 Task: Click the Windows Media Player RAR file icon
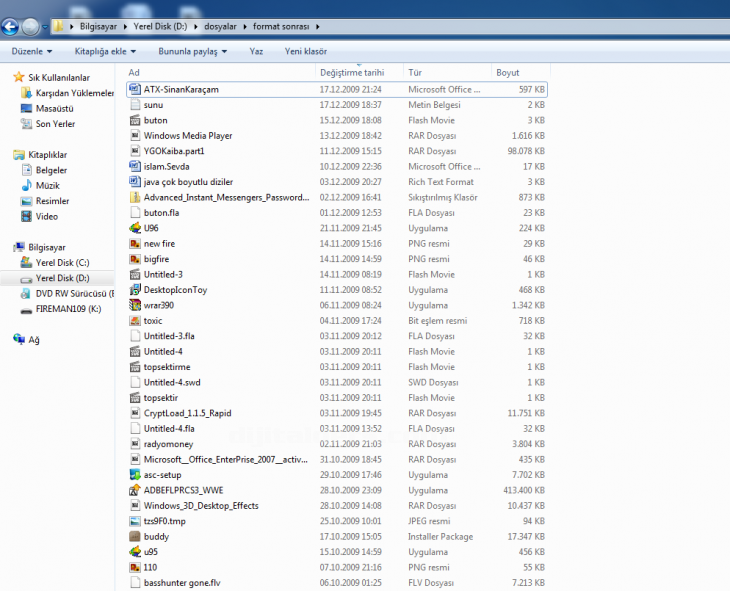click(135, 136)
